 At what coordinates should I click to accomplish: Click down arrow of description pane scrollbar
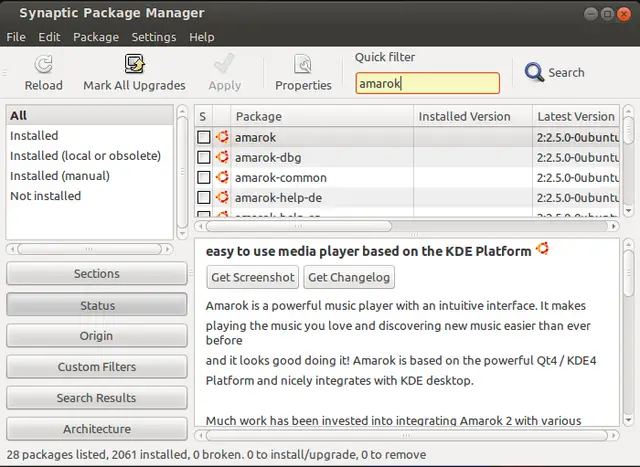point(629,420)
